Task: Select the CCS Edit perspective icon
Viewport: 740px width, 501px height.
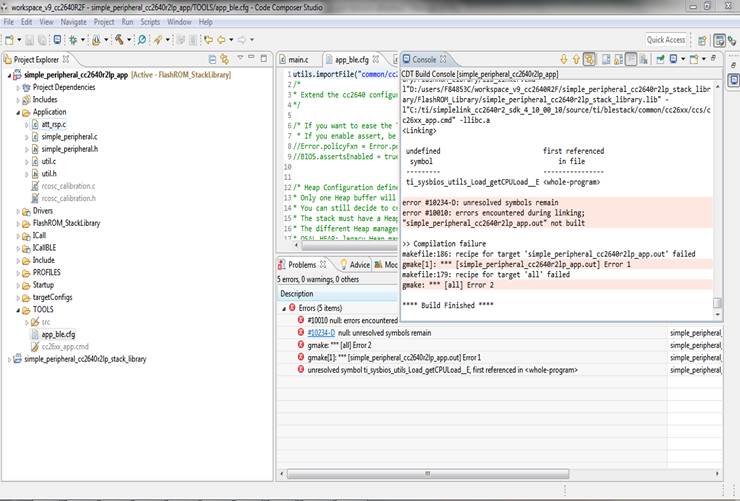Action: (x=719, y=41)
